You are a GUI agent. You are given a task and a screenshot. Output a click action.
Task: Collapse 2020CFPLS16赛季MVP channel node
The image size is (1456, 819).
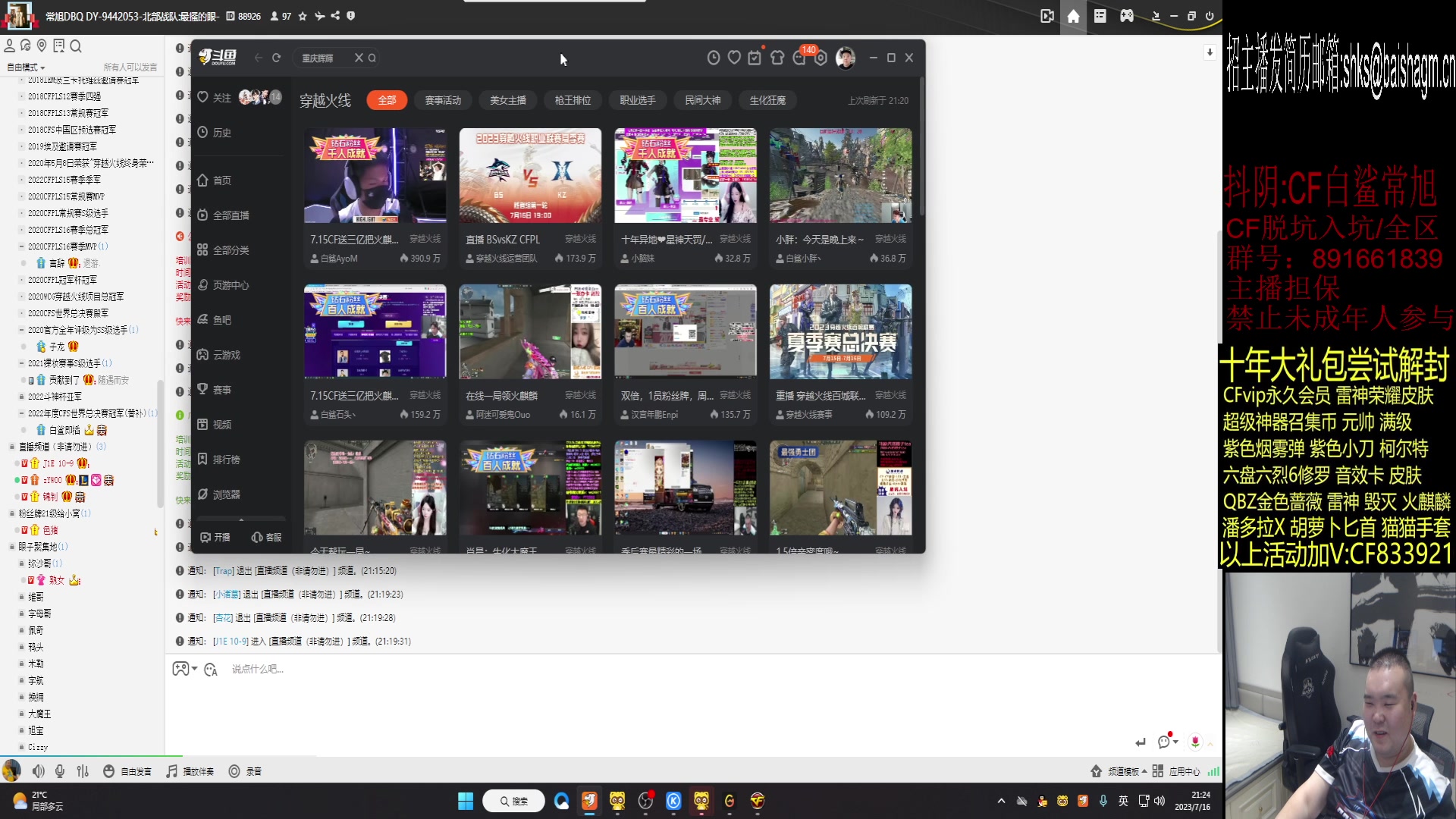(x=21, y=246)
